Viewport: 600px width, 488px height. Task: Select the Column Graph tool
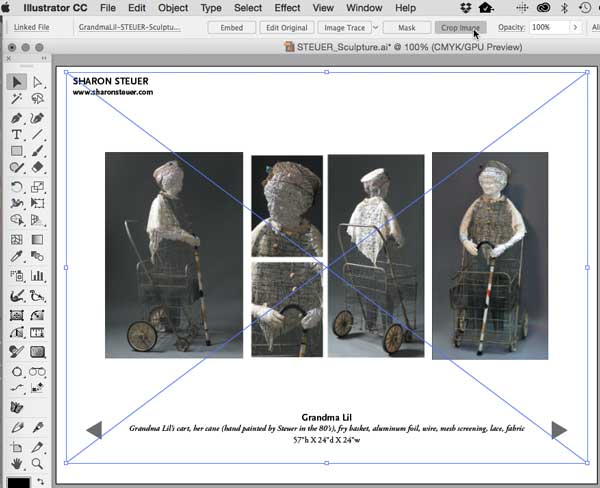37,276
